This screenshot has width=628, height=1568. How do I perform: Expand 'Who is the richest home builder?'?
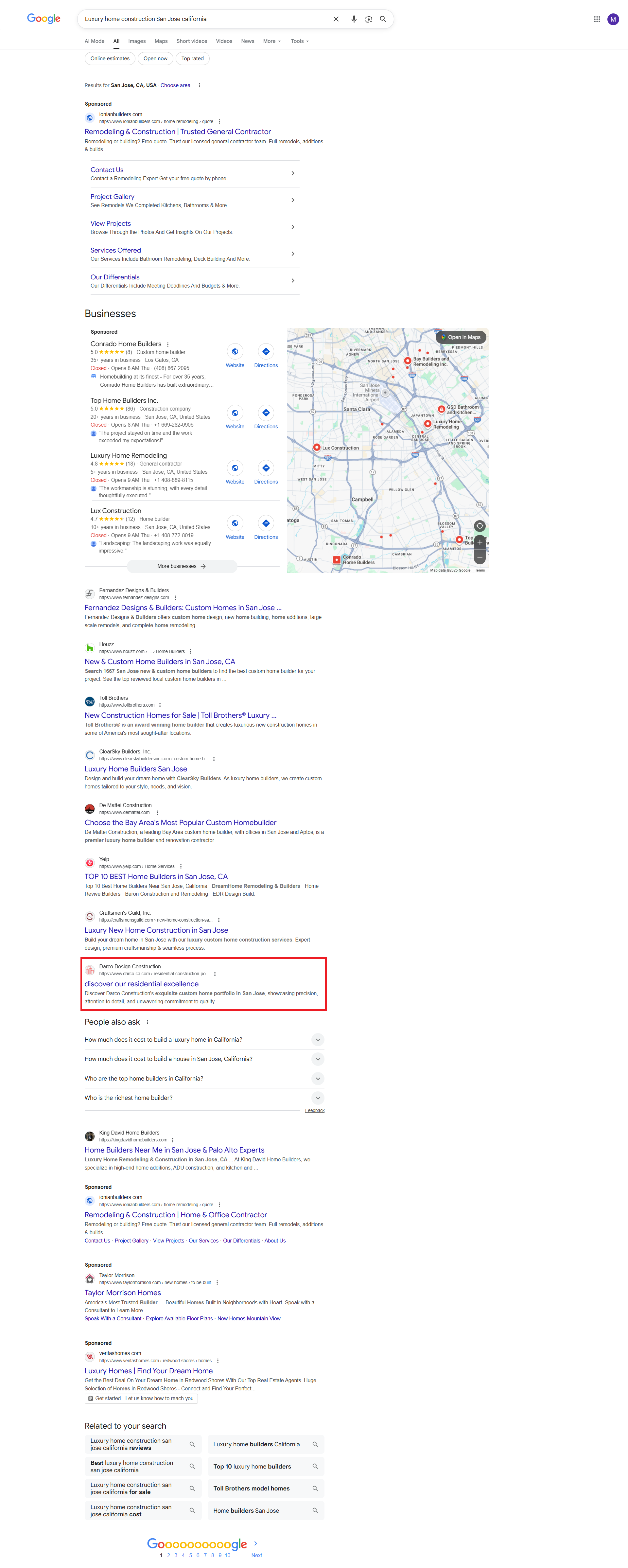coord(204,1098)
